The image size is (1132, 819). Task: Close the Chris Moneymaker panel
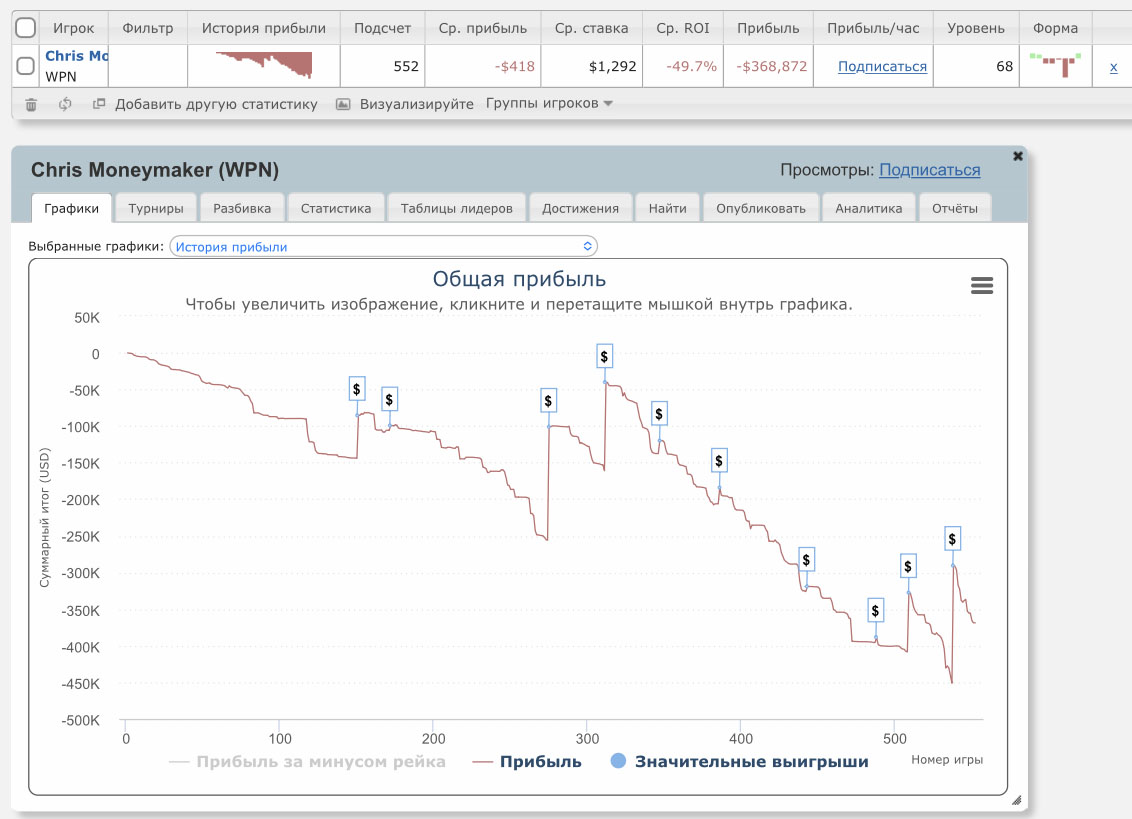(x=1018, y=156)
